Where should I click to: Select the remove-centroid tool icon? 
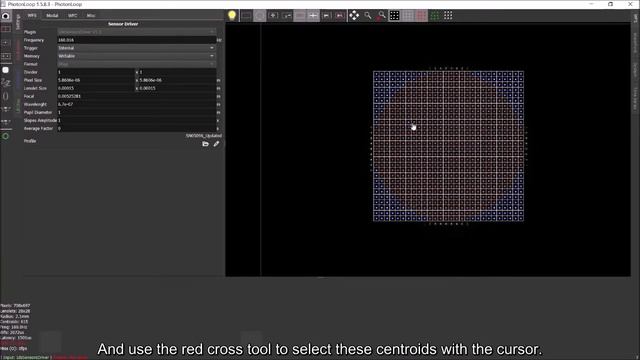(x=287, y=16)
